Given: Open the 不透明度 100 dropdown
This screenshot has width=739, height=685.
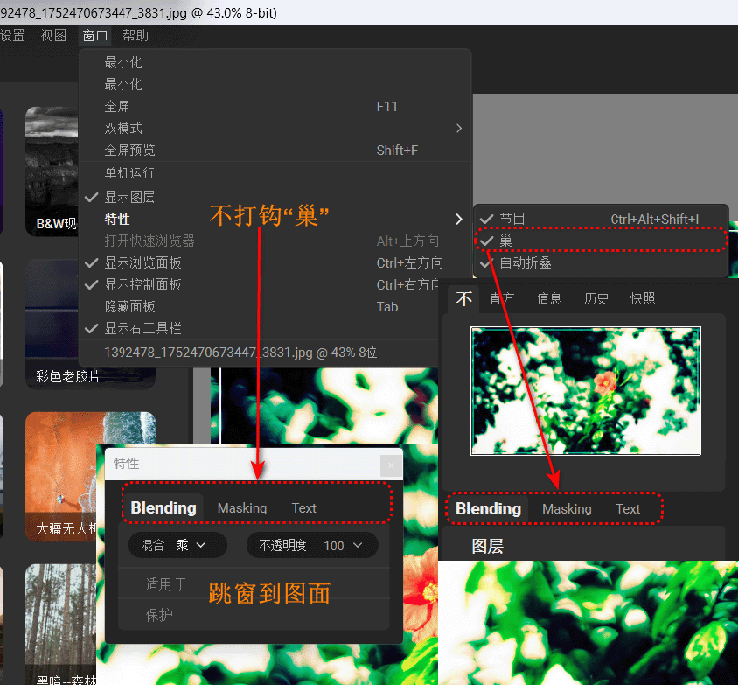Looking at the screenshot, I should pos(312,545).
